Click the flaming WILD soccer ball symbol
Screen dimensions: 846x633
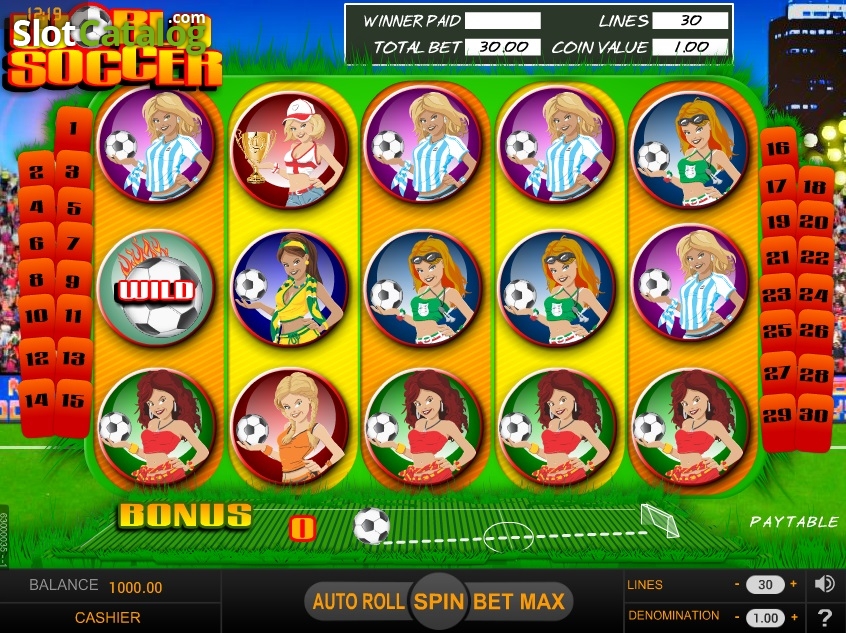155,287
